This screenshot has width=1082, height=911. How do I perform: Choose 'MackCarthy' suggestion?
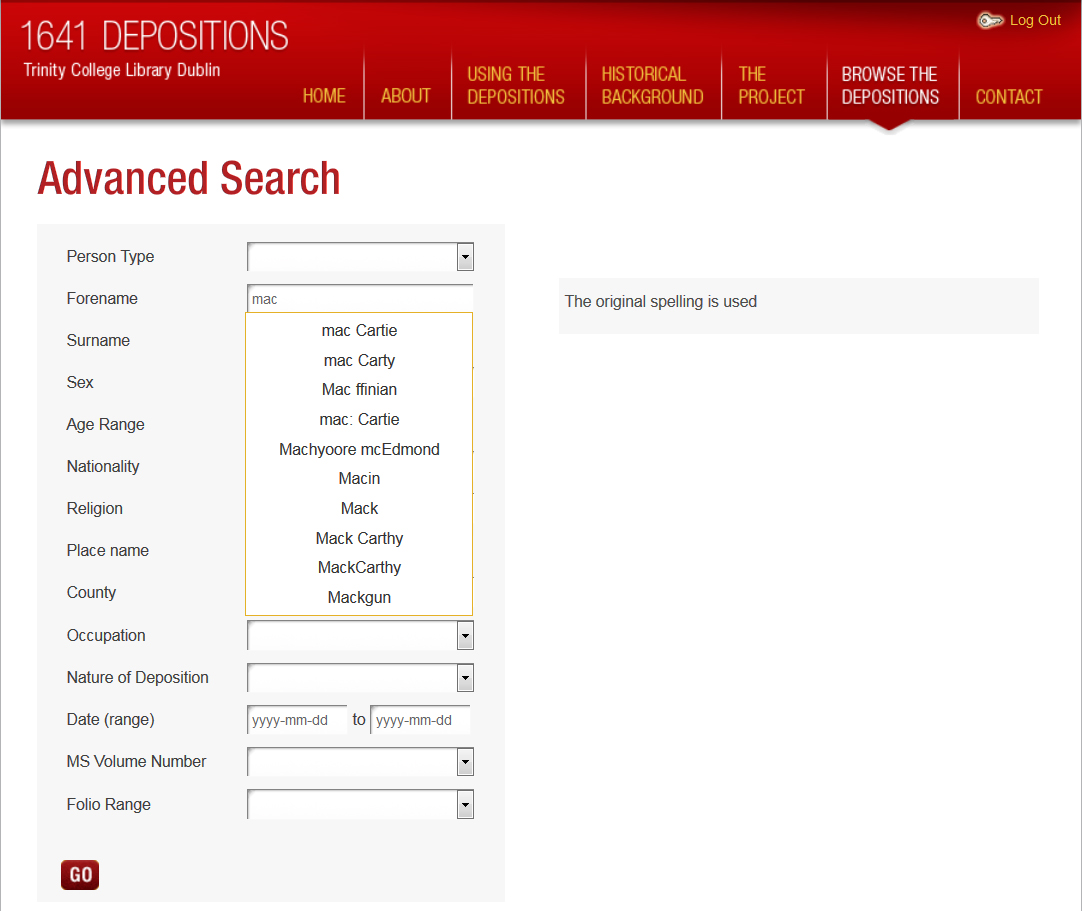359,567
